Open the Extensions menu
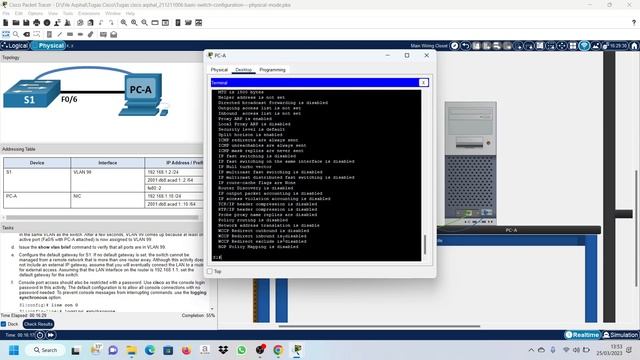Viewport: 640px width, 360px height. [x=89, y=13]
